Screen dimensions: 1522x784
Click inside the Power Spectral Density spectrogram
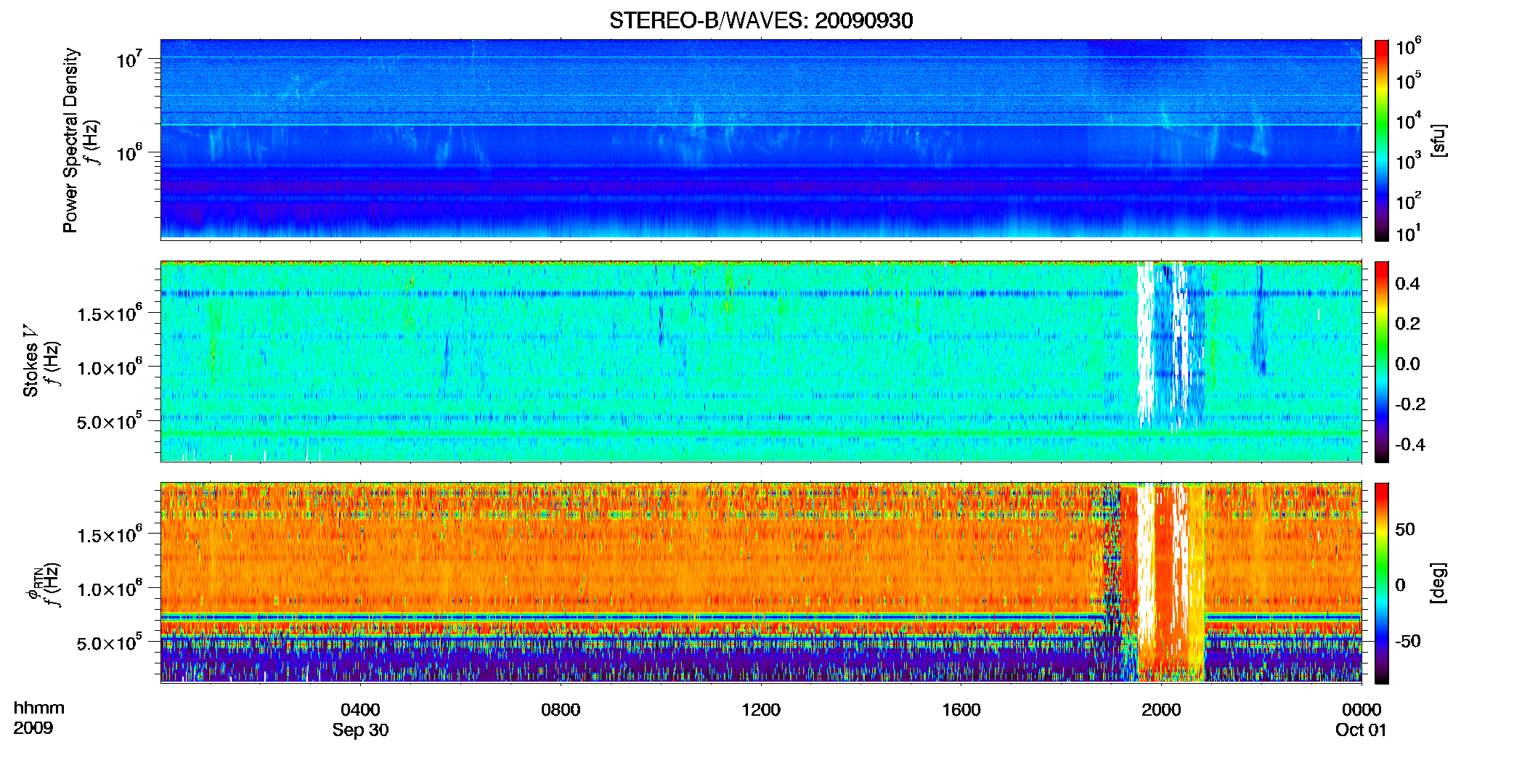point(761,139)
